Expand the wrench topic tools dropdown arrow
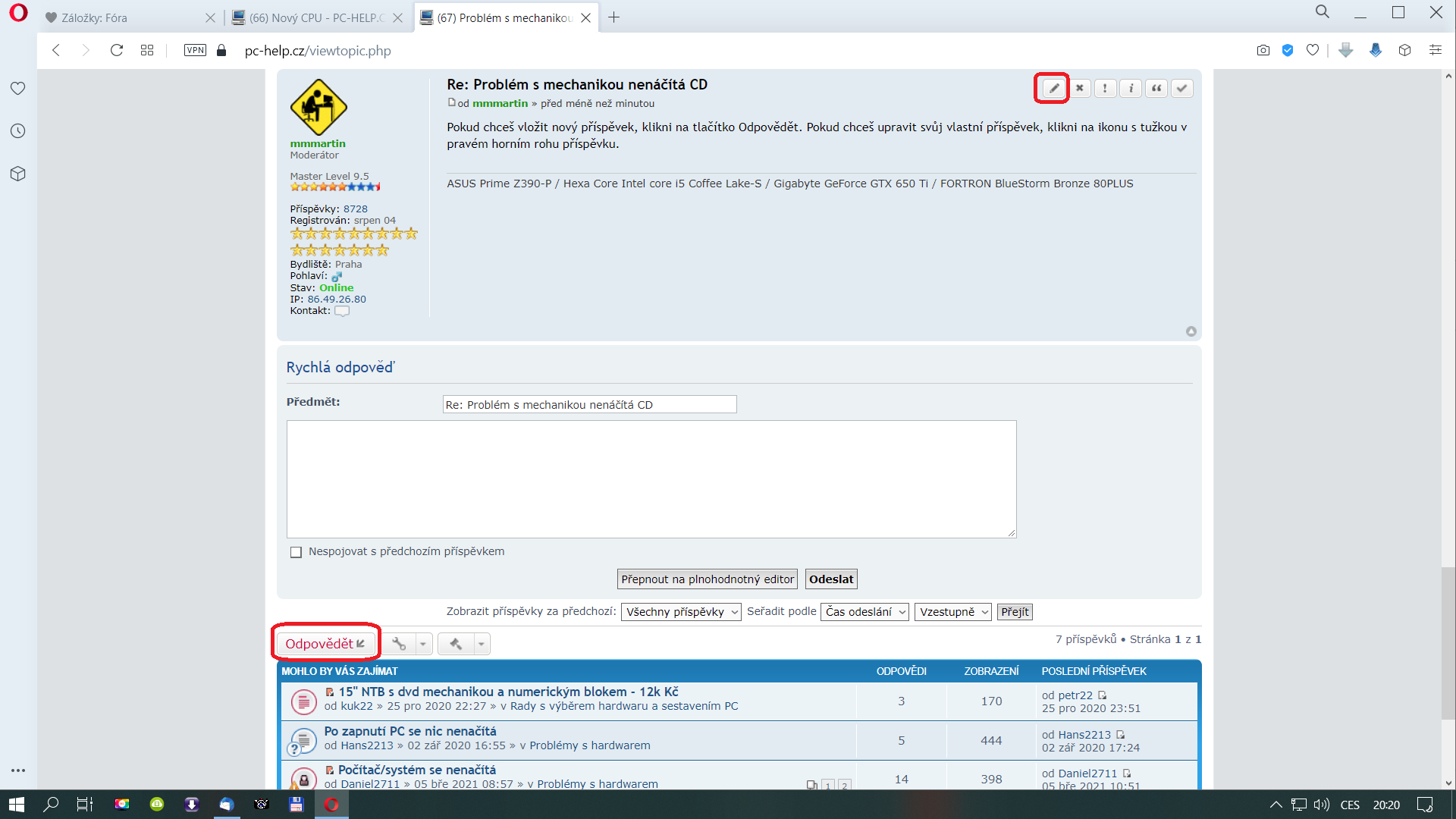Image resolution: width=1456 pixels, height=819 pixels. 423,644
